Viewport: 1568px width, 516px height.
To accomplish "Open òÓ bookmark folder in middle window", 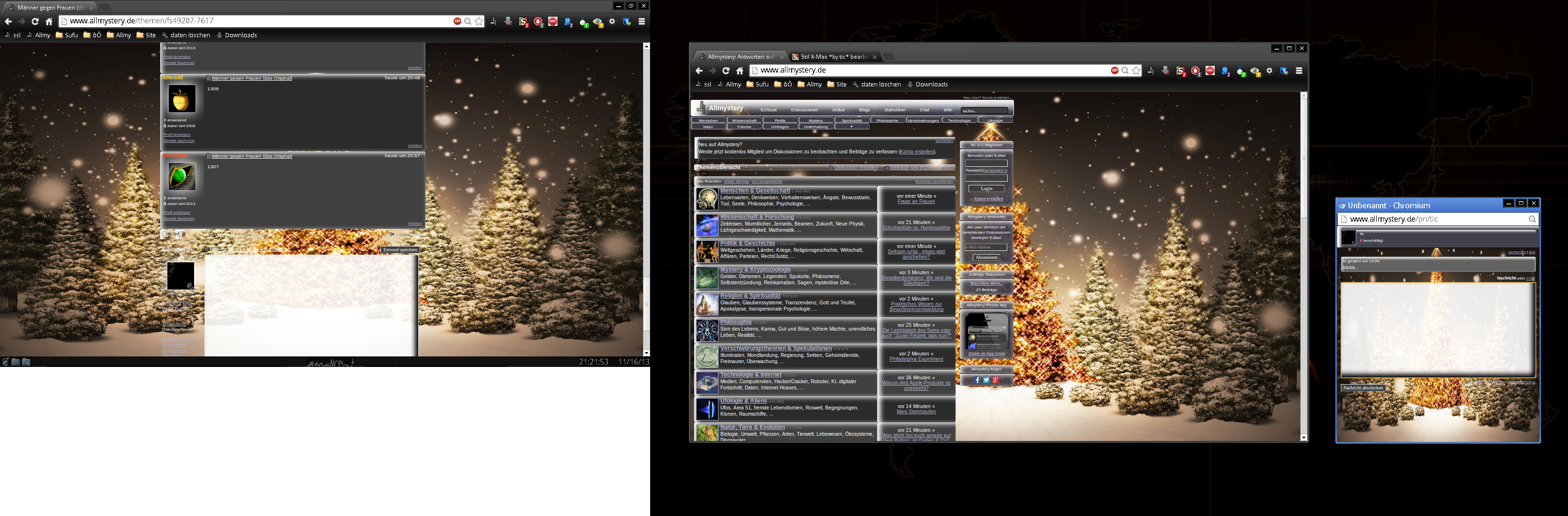I will point(783,85).
